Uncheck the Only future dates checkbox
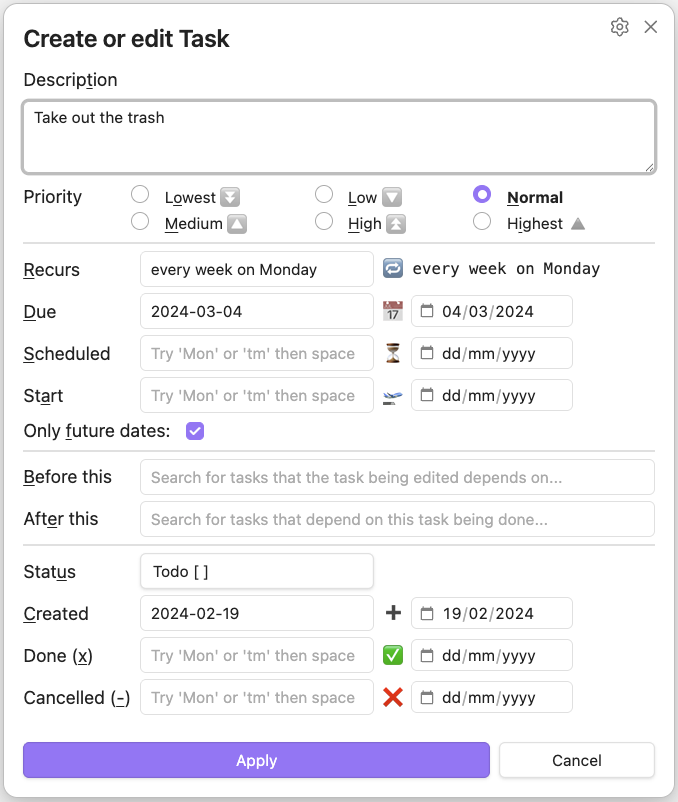Viewport: 678px width, 802px height. click(x=195, y=432)
